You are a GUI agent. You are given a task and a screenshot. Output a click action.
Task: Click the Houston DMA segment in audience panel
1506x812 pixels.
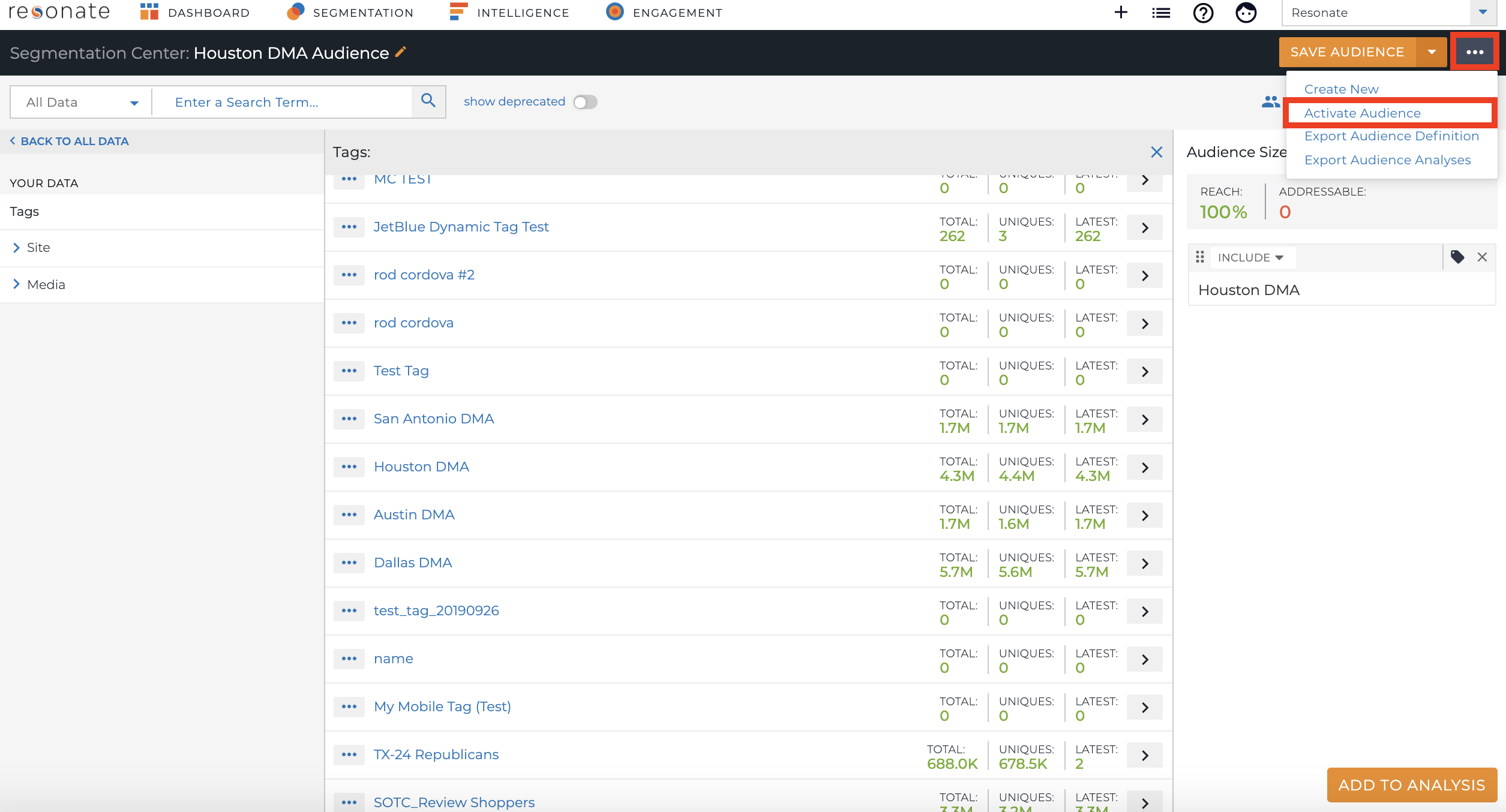tap(1342, 290)
